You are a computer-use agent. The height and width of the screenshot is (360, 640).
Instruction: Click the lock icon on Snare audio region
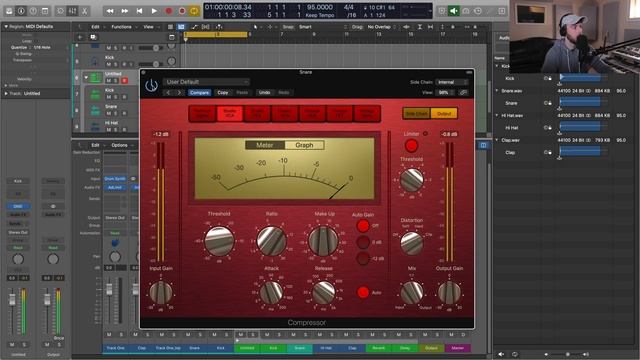click(x=550, y=103)
